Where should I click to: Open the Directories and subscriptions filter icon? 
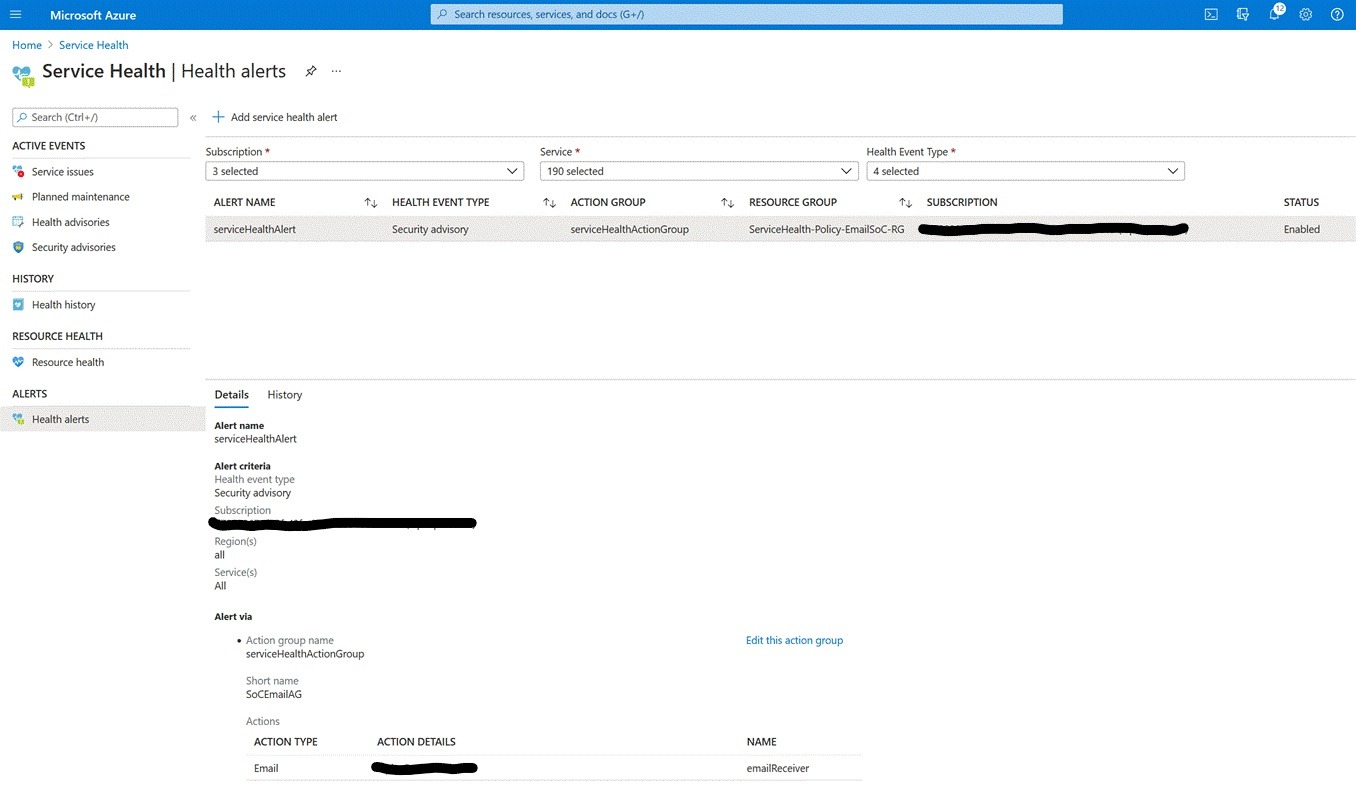[1243, 15]
